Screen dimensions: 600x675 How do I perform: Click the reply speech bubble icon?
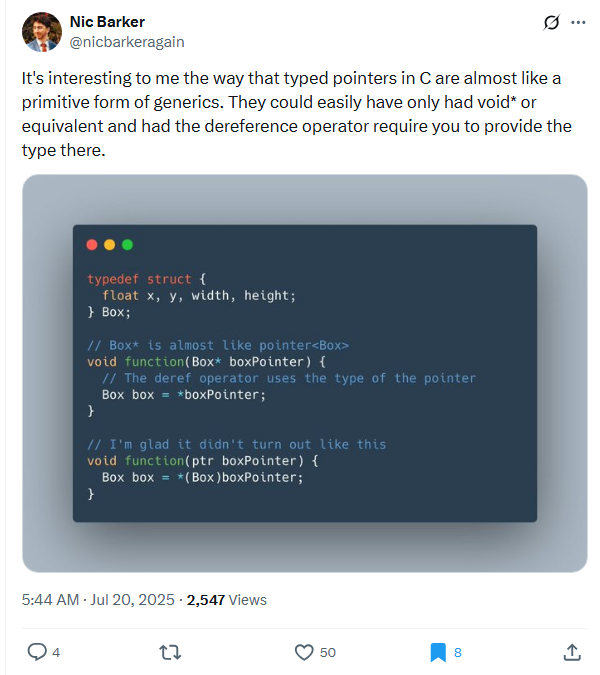[x=37, y=652]
